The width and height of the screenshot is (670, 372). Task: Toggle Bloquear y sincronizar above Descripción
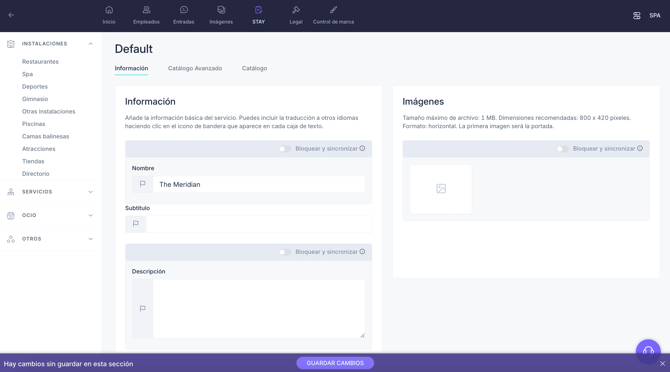[285, 252]
